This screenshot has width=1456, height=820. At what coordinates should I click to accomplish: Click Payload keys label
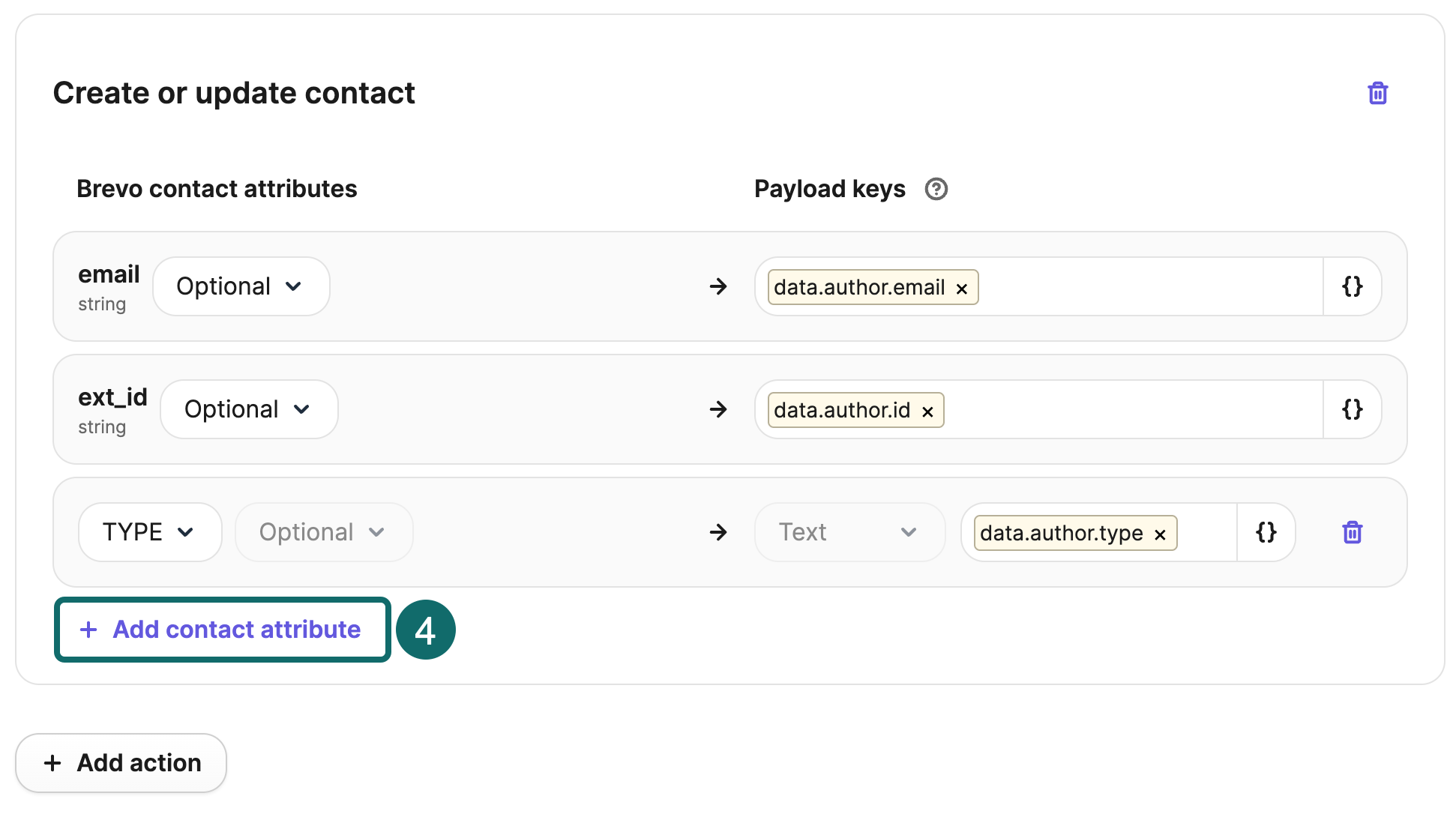click(830, 189)
